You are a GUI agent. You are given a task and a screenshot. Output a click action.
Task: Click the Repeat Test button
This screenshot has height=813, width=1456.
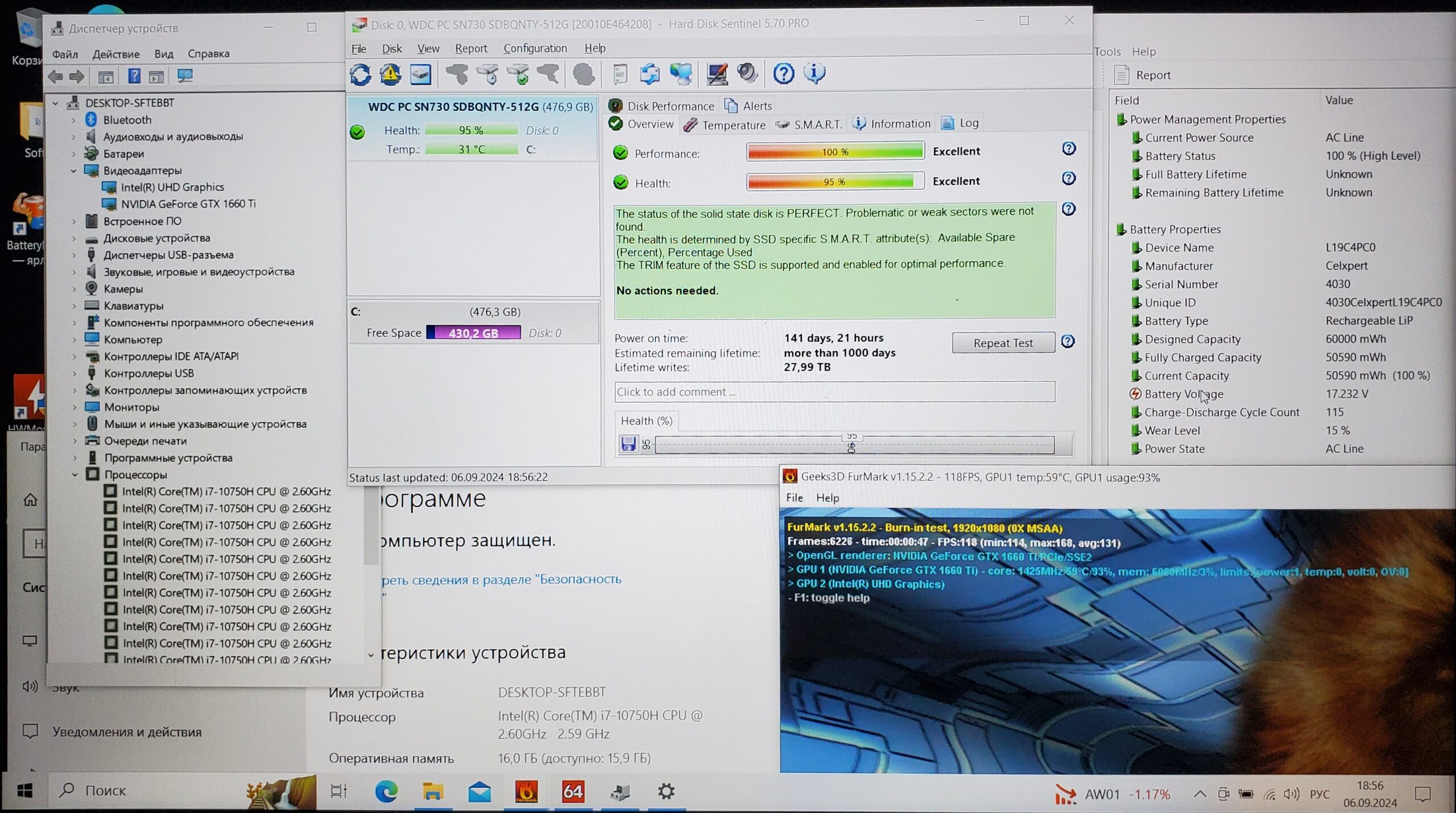(1003, 343)
